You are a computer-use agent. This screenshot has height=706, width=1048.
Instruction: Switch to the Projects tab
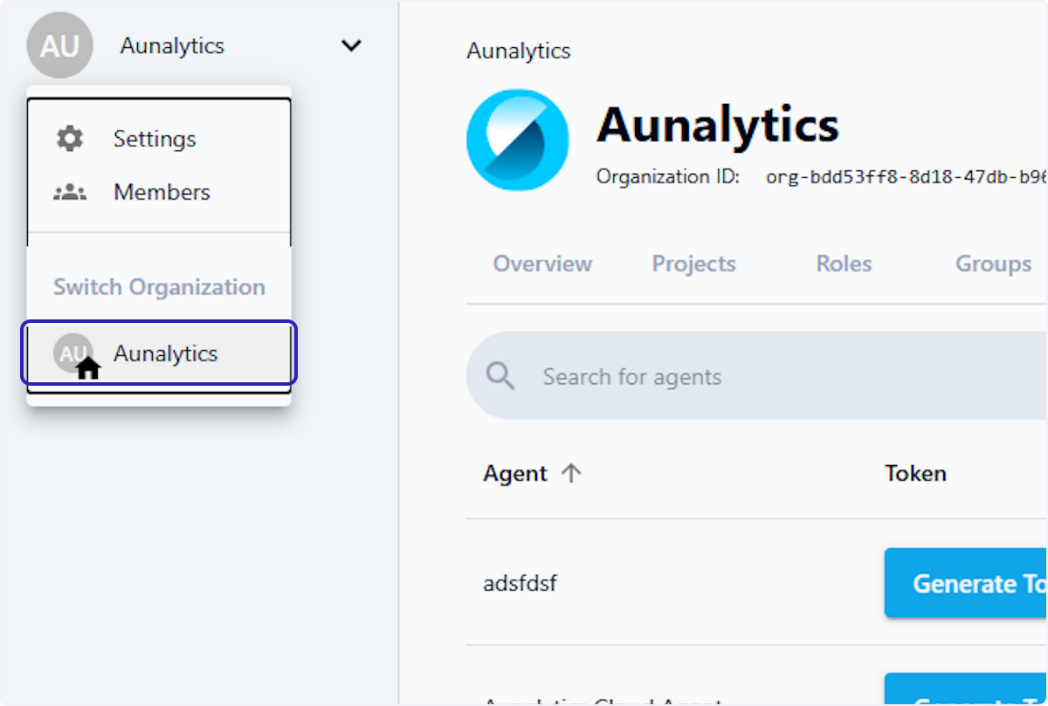click(694, 263)
